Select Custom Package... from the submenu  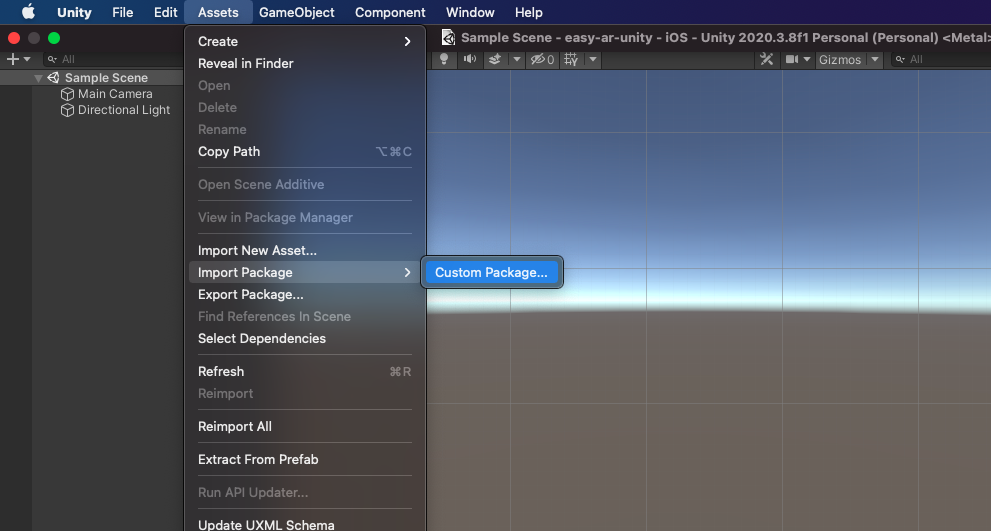(x=491, y=272)
